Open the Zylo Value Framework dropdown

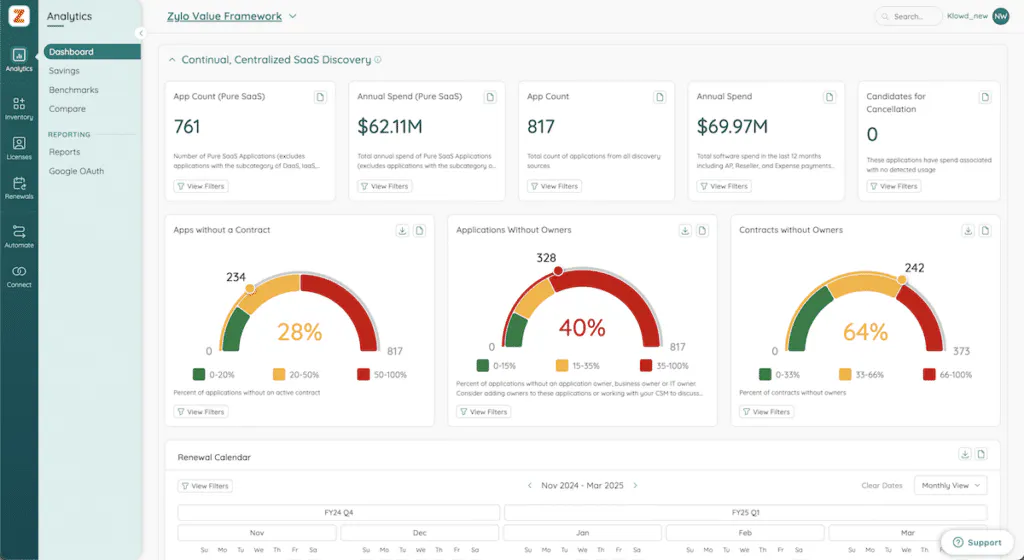click(232, 16)
